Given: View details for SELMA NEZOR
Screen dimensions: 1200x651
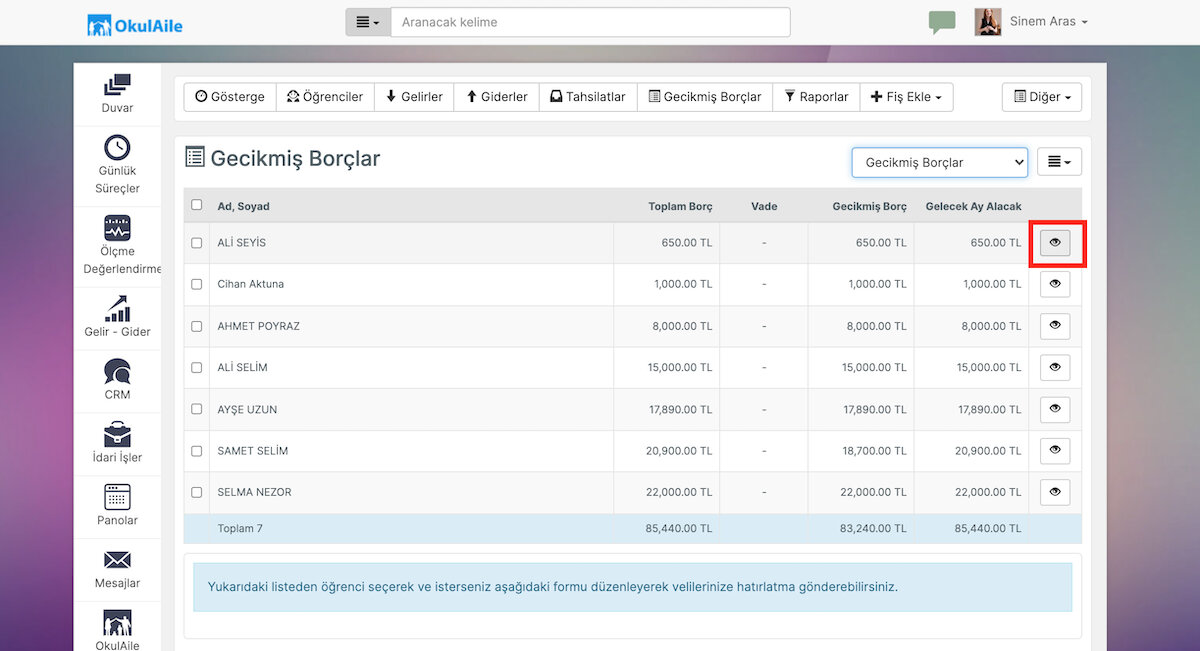Looking at the screenshot, I should tap(1055, 492).
